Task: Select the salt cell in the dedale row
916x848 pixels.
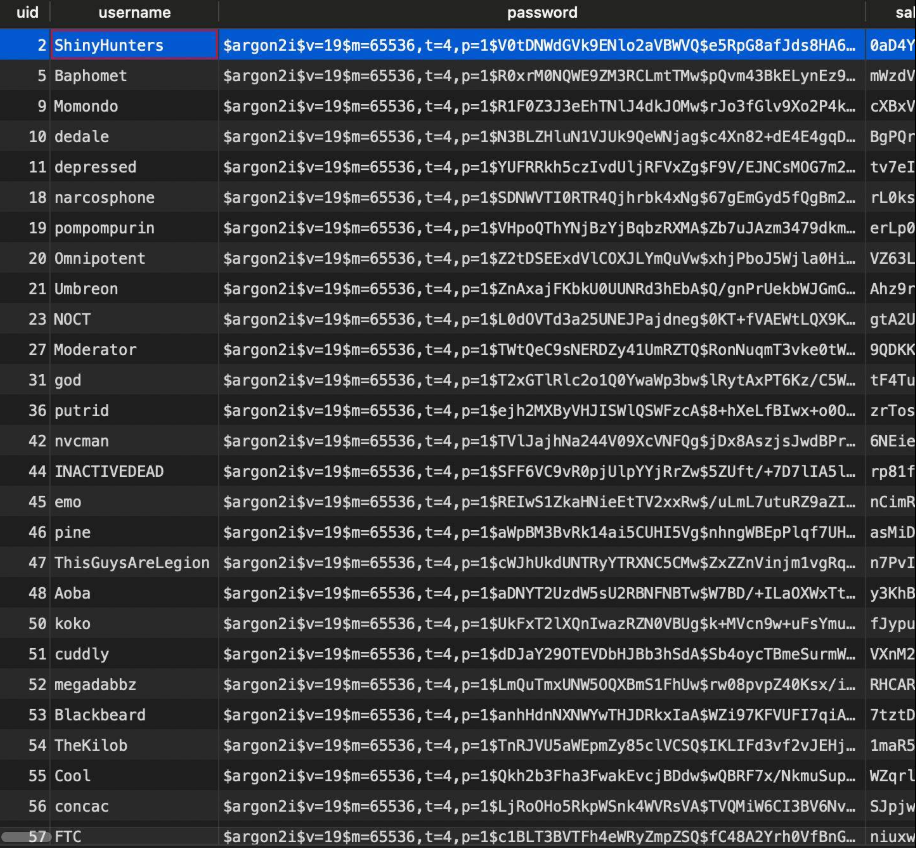Action: pyautogui.click(x=892, y=137)
